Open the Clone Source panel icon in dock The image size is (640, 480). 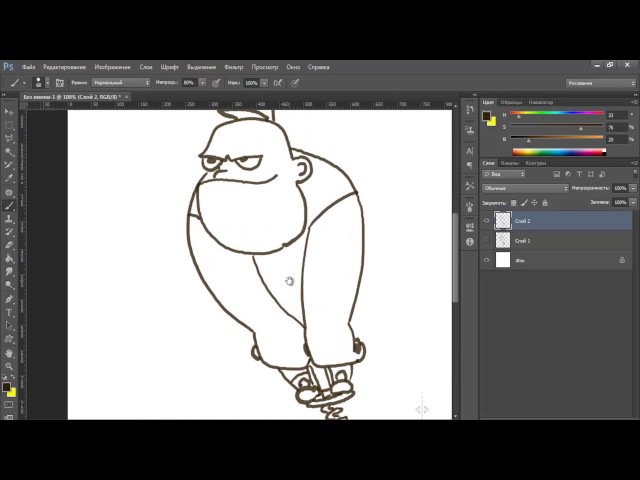point(470,130)
